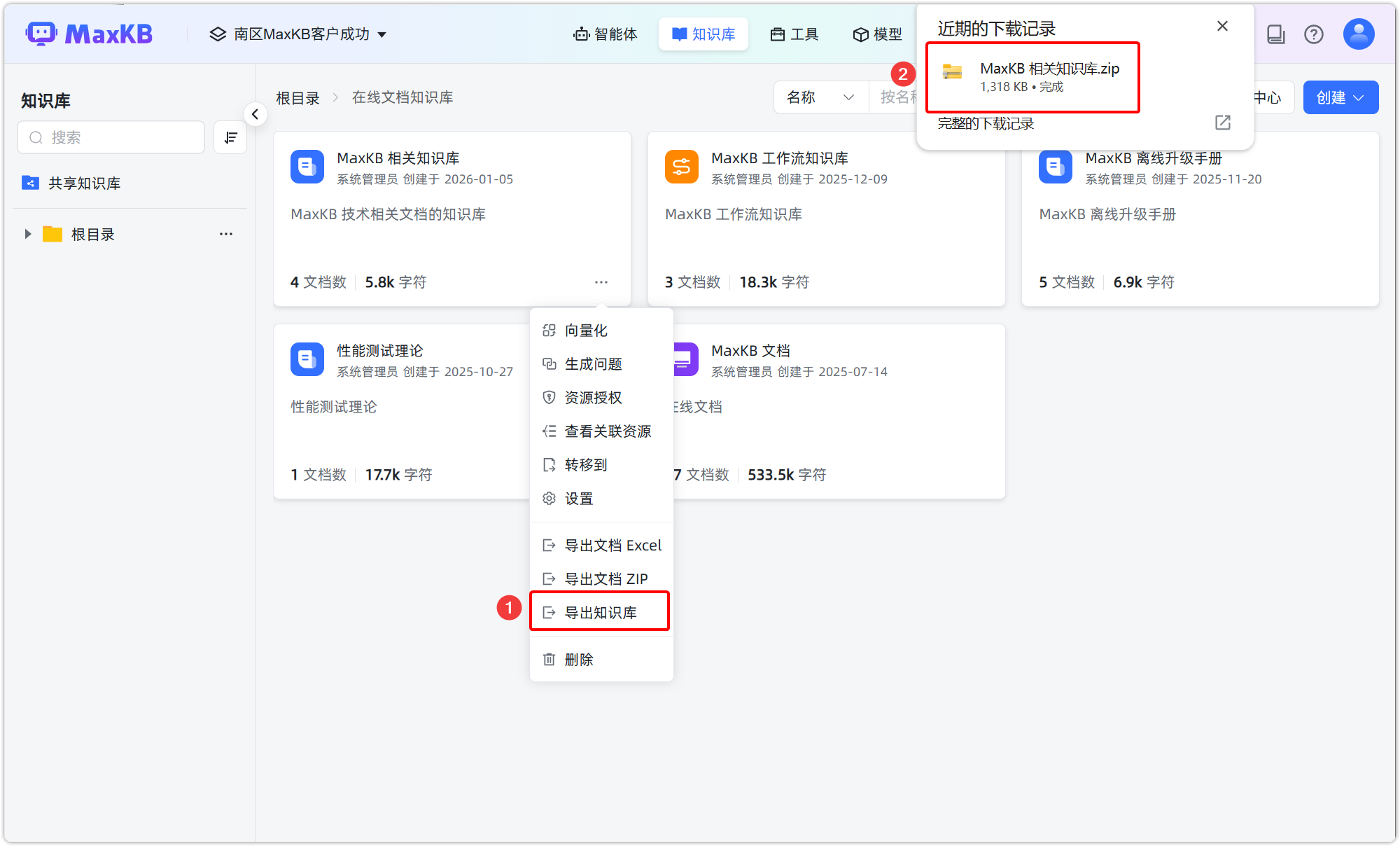This screenshot has width=1400, height=846.
Task: Click the sidebar 搜索 input field
Action: [x=111, y=137]
